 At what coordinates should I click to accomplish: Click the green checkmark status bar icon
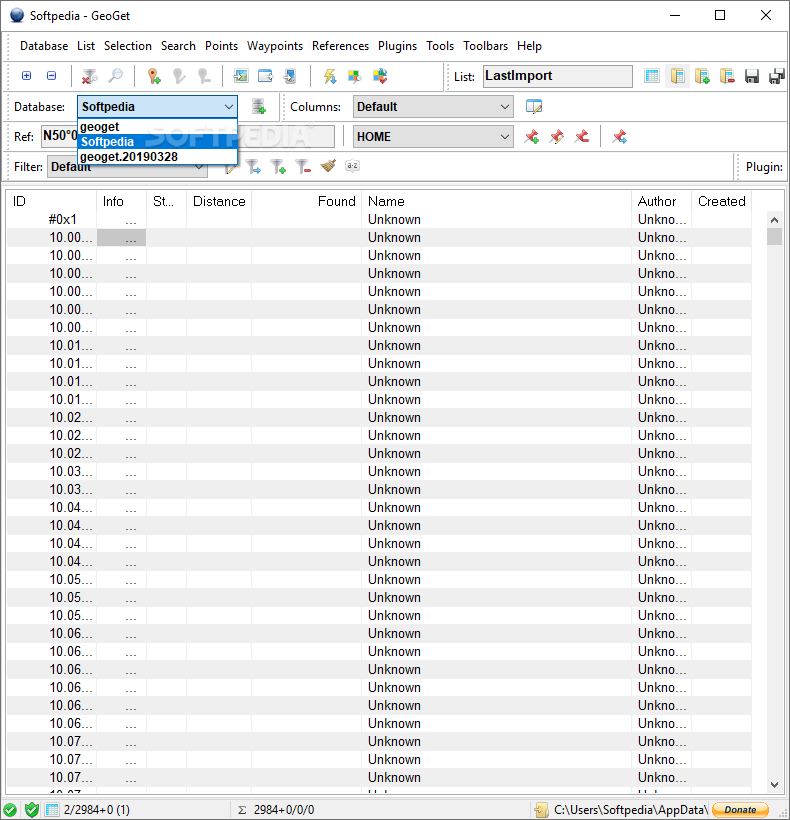pos(10,810)
